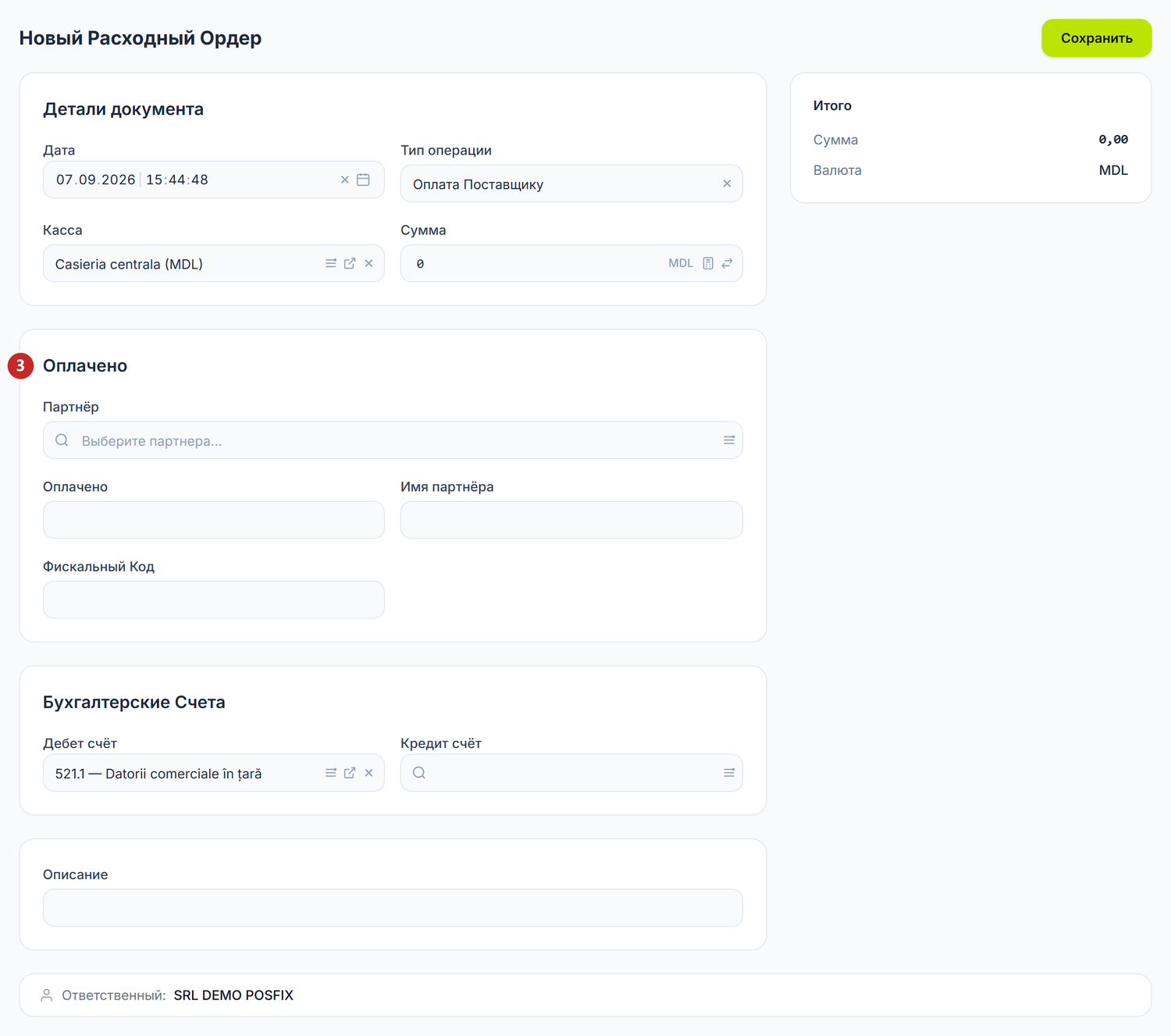This screenshot has width=1171, height=1036.
Task: Click the Новый Расходный Ордер page title
Action: pyautogui.click(x=141, y=38)
